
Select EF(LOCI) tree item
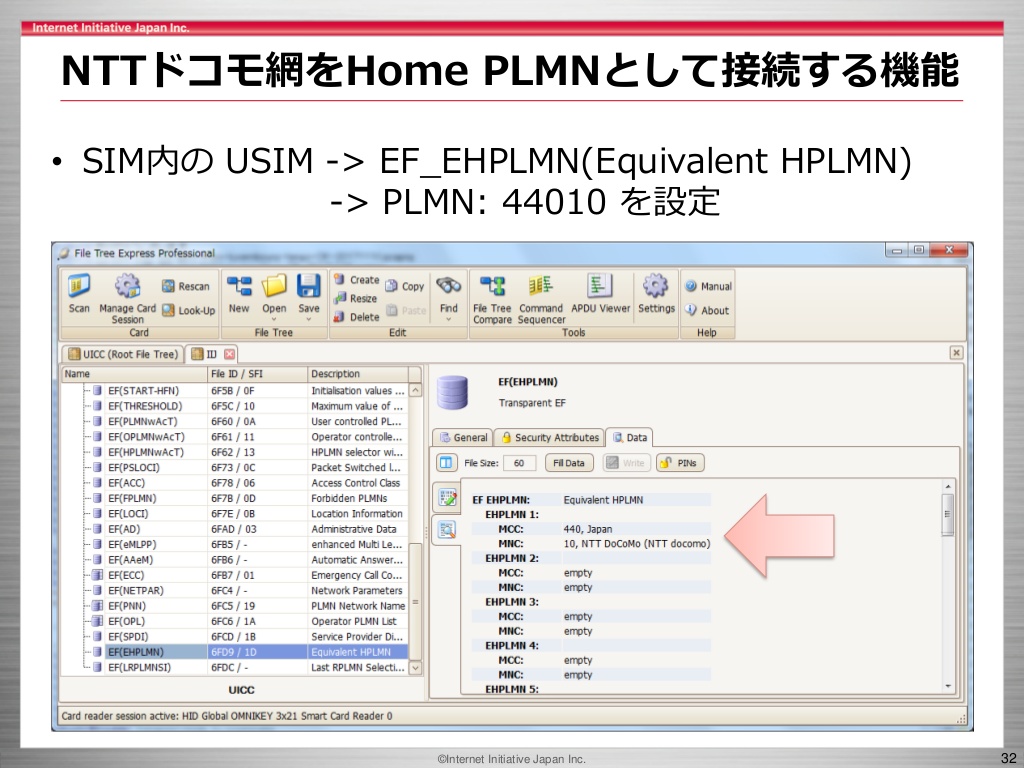tap(128, 513)
